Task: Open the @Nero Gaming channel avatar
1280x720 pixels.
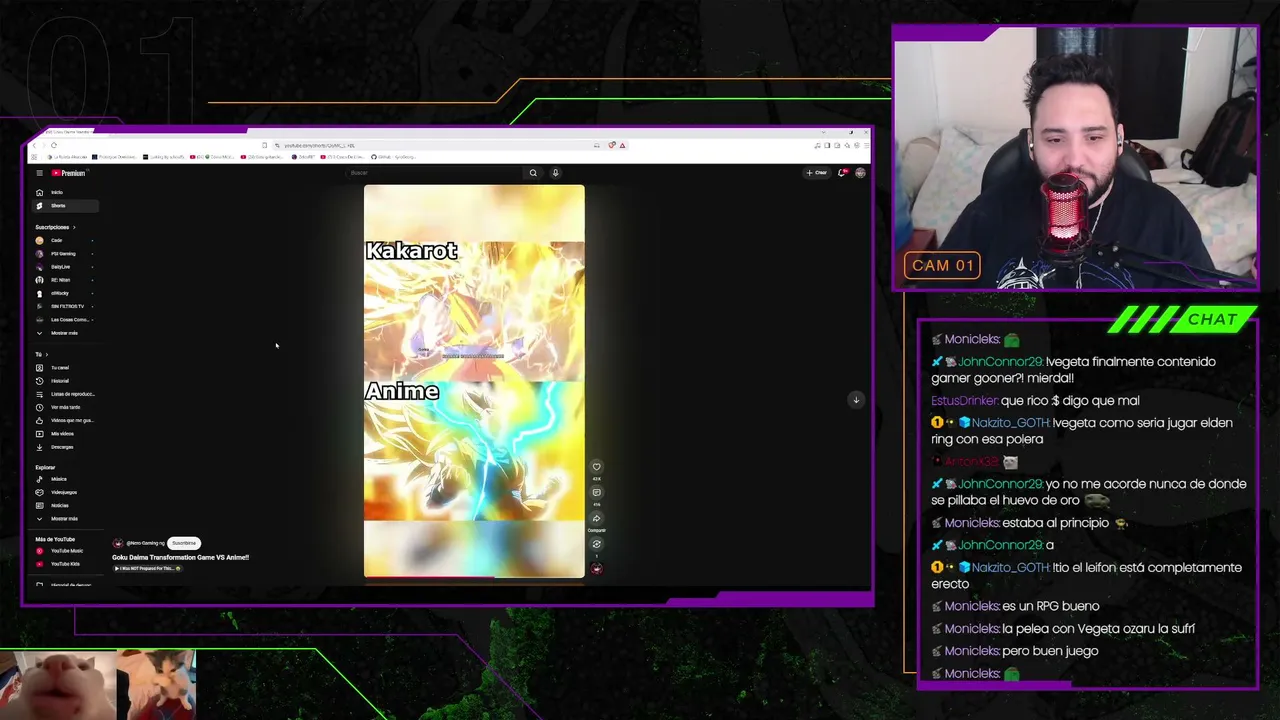Action: pos(117,543)
